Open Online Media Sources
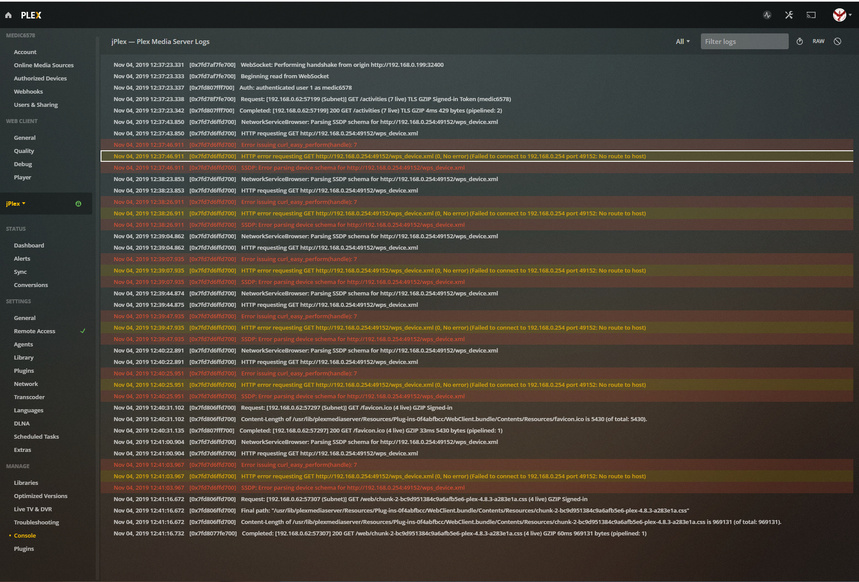Viewport: 859px width, 582px height. pyautogui.click(x=44, y=65)
